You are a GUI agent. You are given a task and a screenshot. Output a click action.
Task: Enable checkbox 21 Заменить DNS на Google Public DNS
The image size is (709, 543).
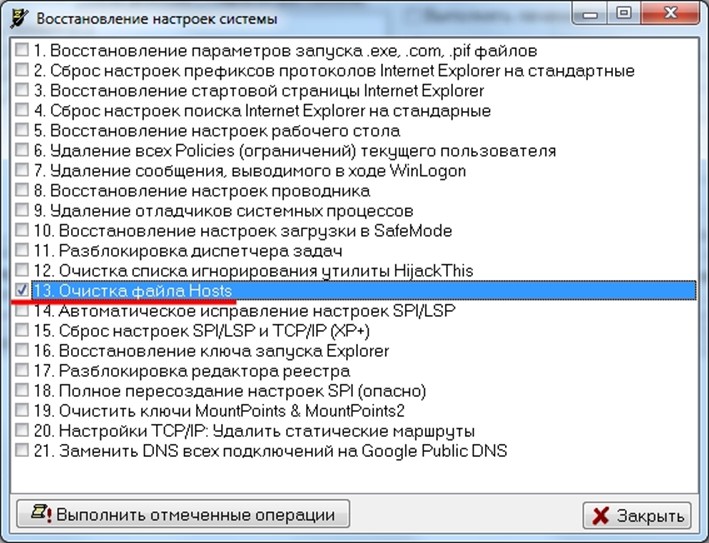coord(22,451)
